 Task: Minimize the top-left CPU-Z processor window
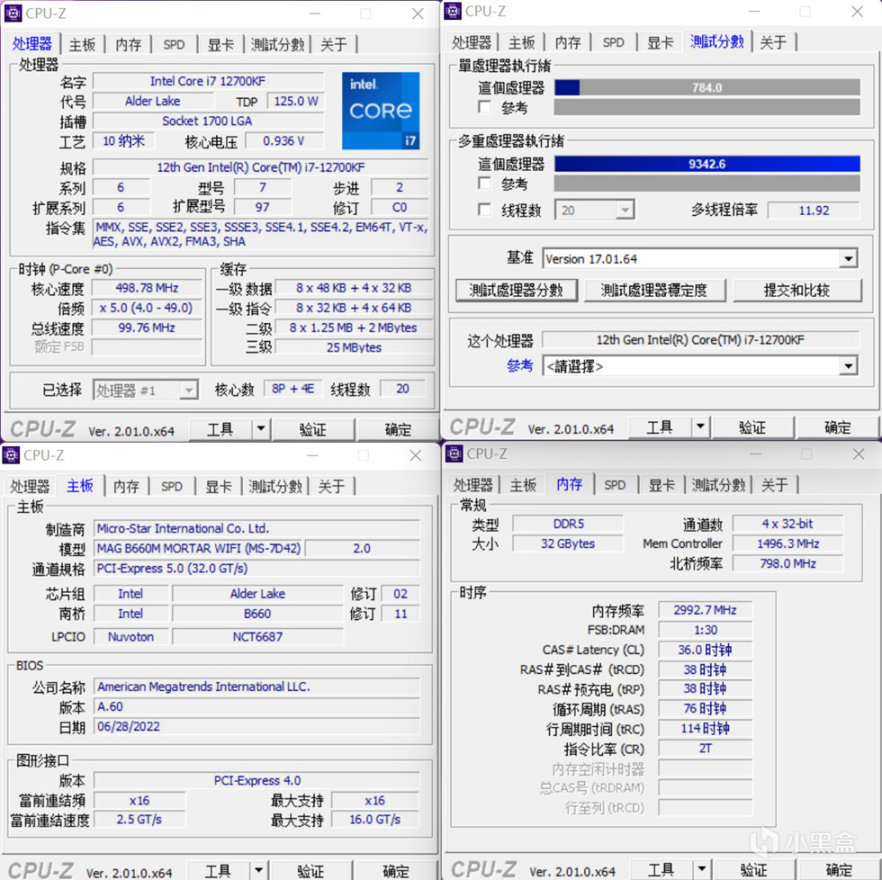[314, 14]
